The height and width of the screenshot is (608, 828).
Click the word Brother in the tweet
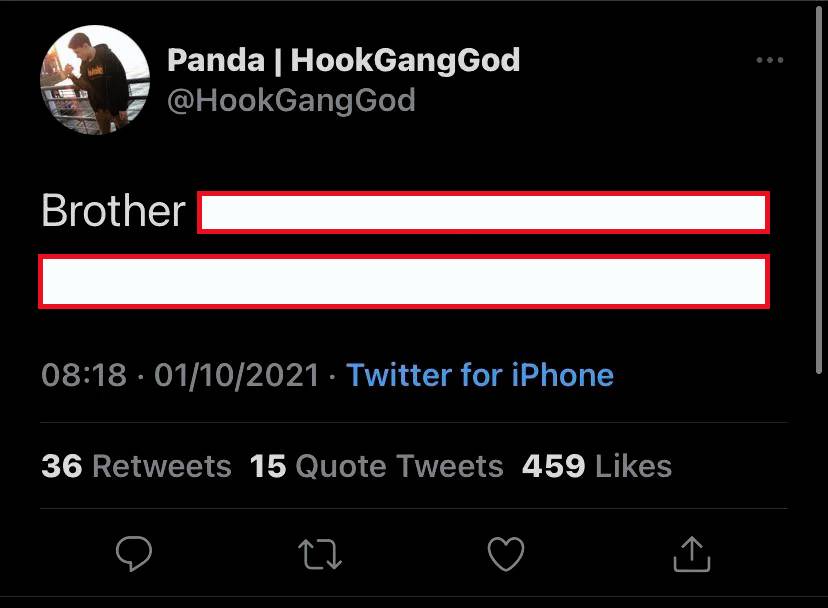pyautogui.click(x=112, y=211)
